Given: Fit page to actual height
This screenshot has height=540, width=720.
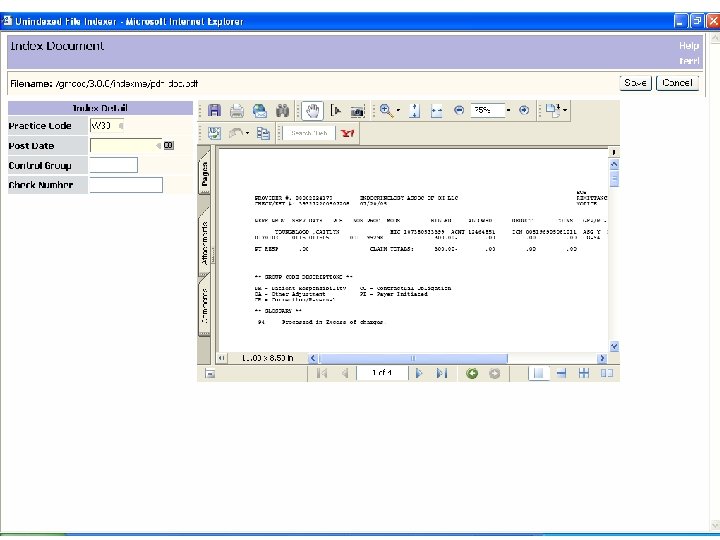Looking at the screenshot, I should point(415,111).
